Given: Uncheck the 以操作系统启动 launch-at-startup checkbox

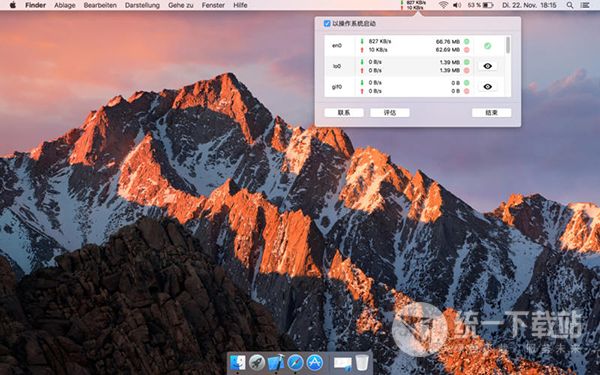Looking at the screenshot, I should 327,23.
